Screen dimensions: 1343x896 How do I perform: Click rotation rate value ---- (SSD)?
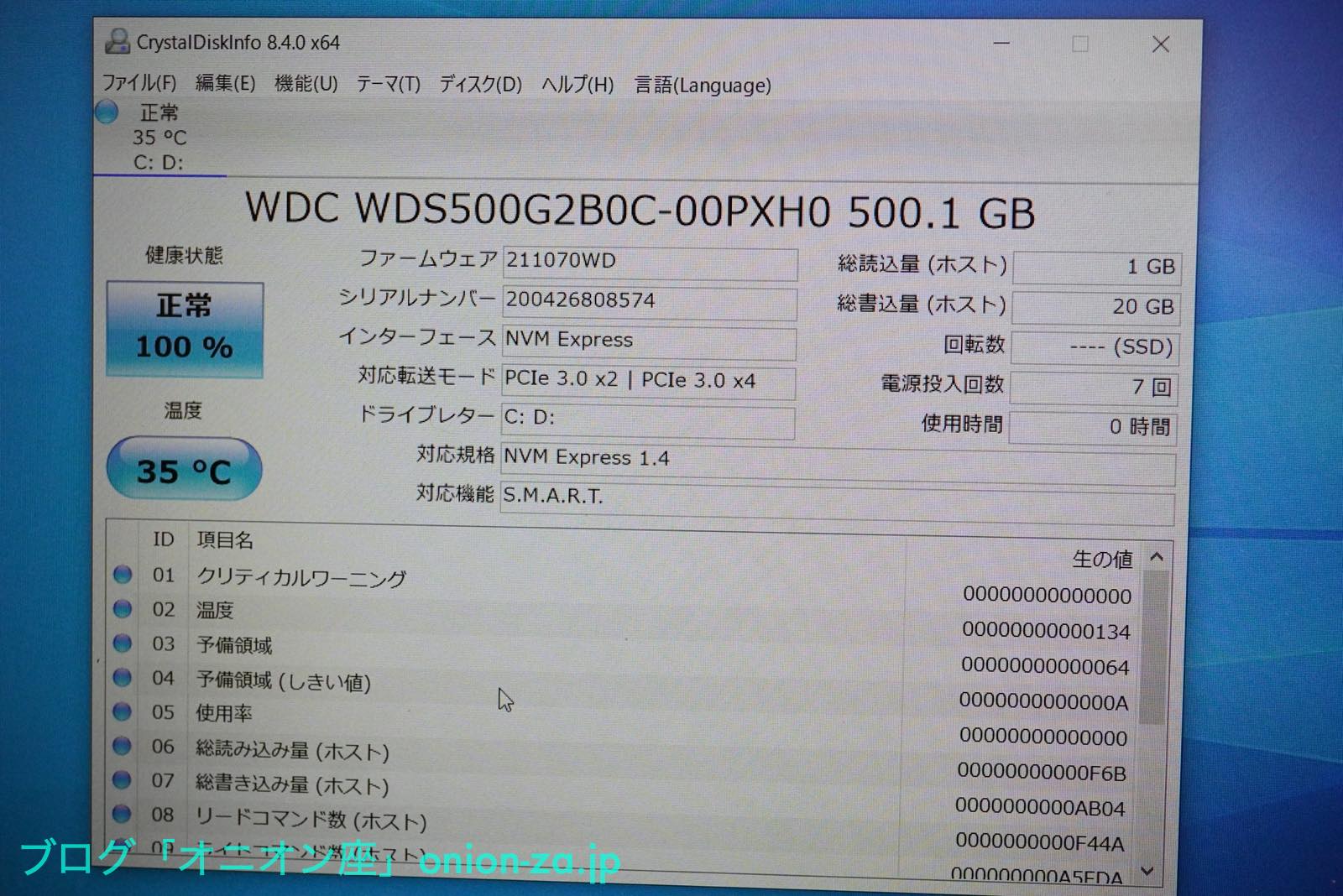click(x=1095, y=347)
